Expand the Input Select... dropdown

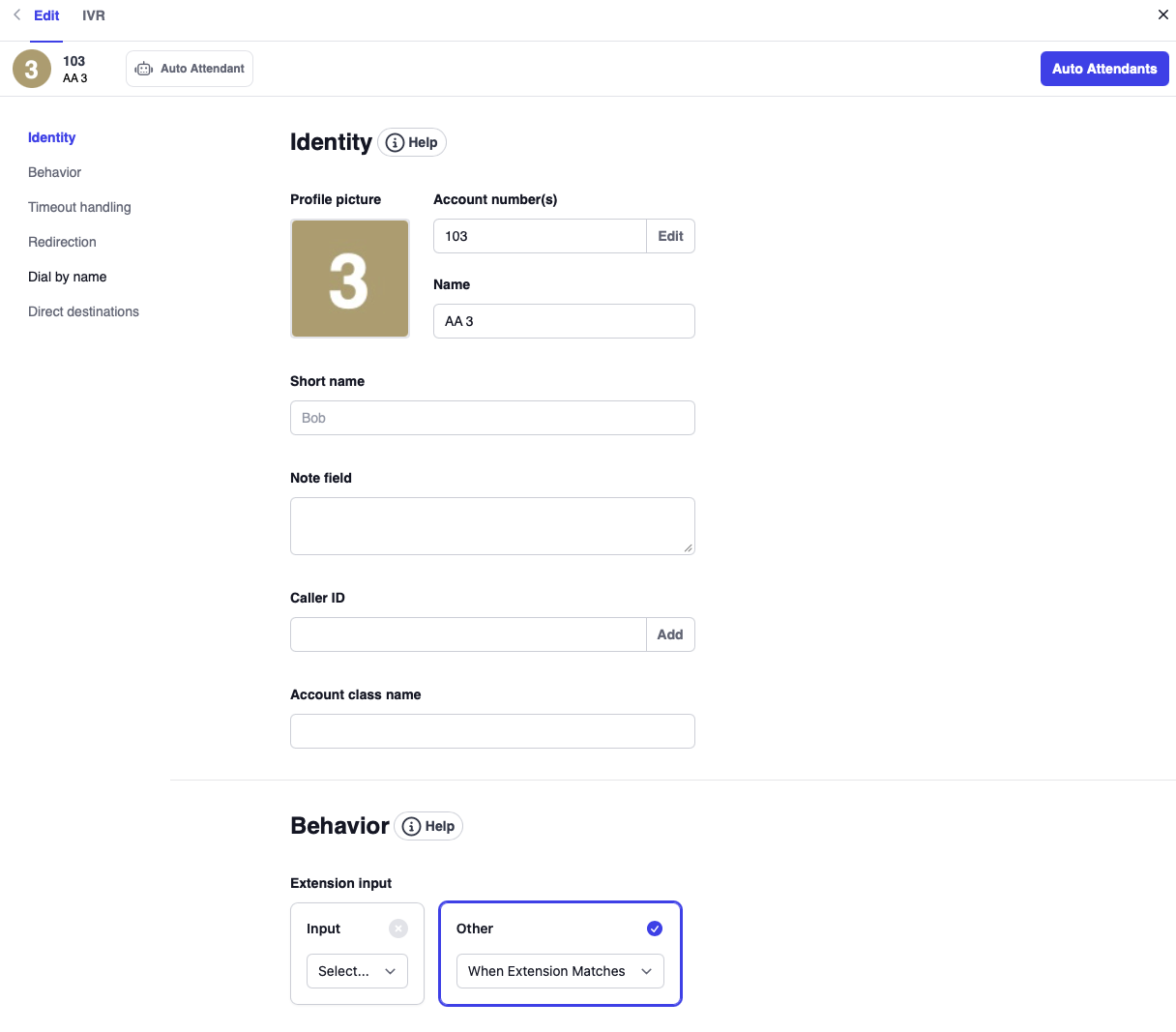tap(357, 971)
